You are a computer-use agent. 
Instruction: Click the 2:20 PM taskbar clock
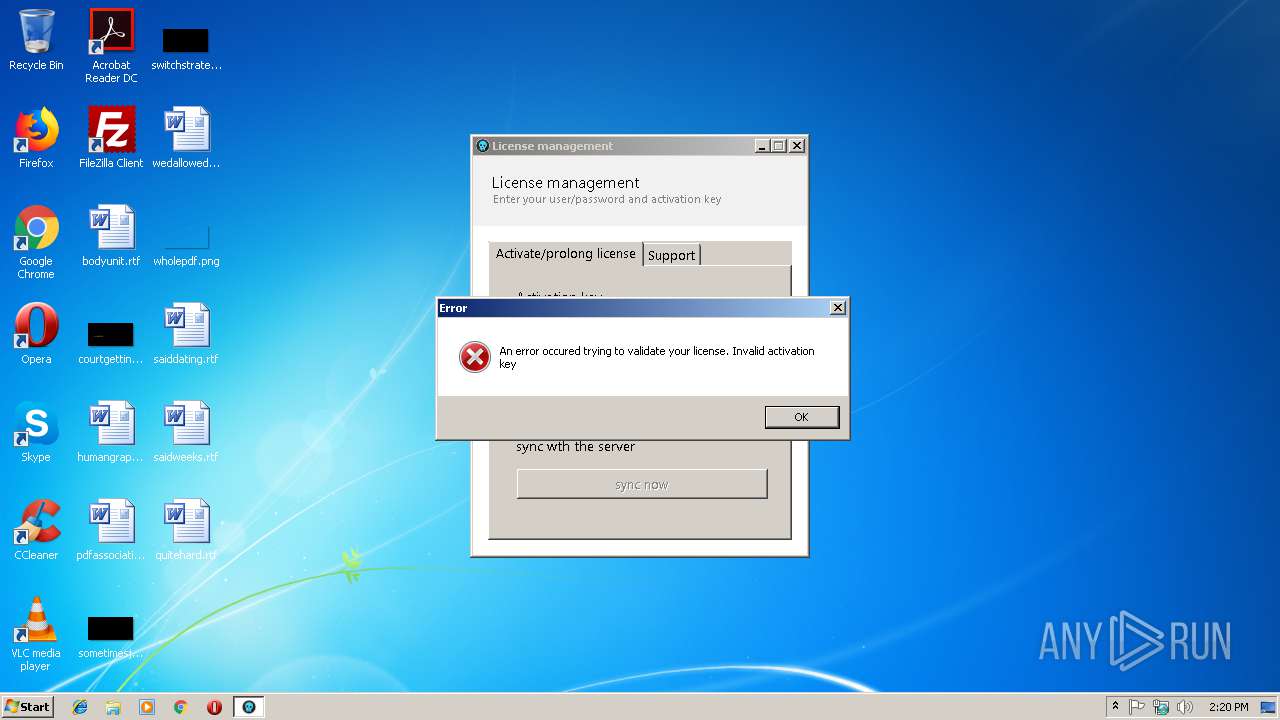[1228, 707]
